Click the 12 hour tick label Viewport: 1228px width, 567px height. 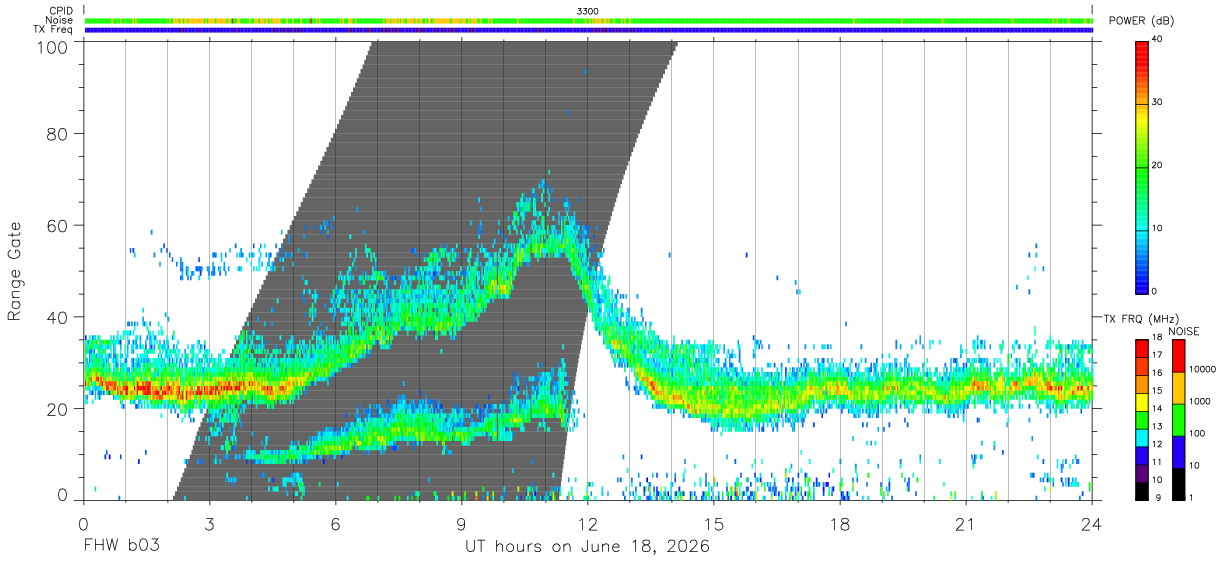(587, 523)
